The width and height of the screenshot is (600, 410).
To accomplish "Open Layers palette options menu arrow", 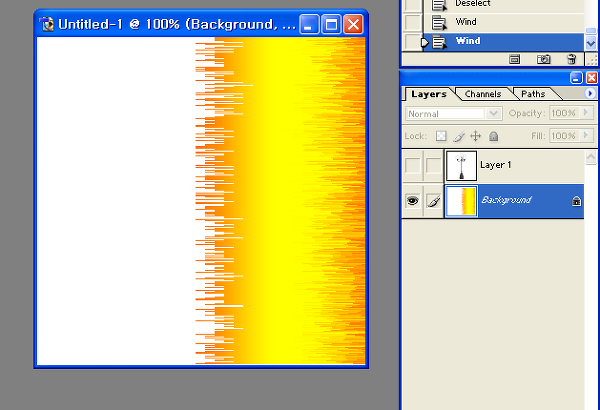I will [x=590, y=93].
